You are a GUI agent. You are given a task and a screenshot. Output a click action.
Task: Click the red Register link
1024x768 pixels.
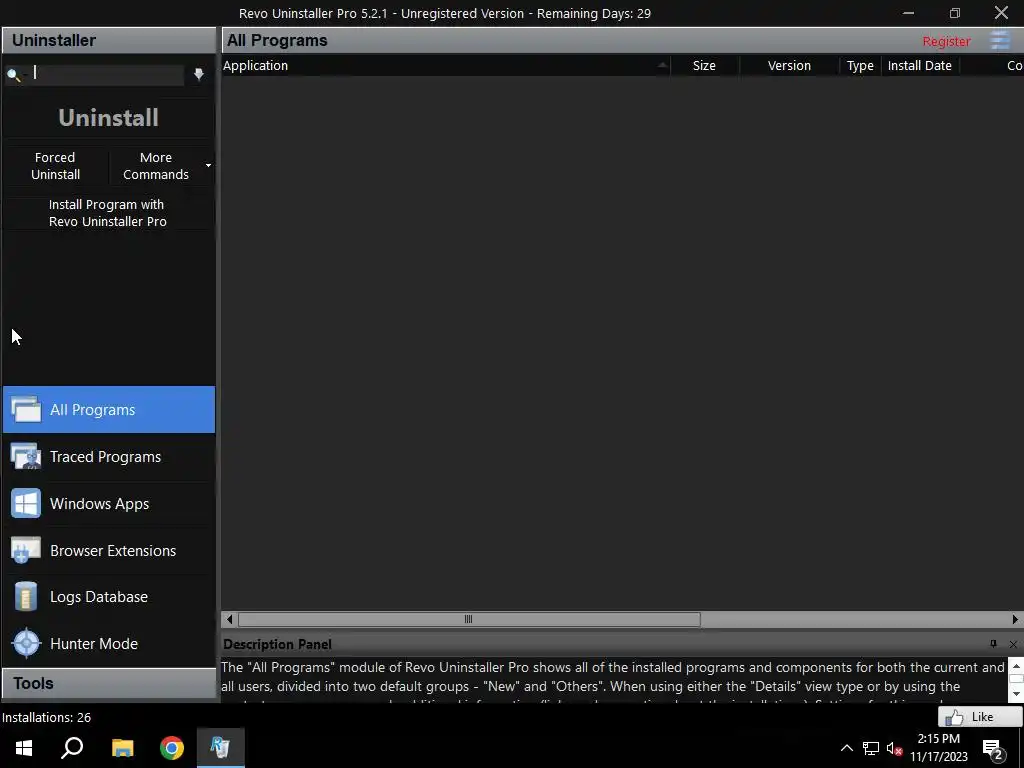(x=946, y=41)
